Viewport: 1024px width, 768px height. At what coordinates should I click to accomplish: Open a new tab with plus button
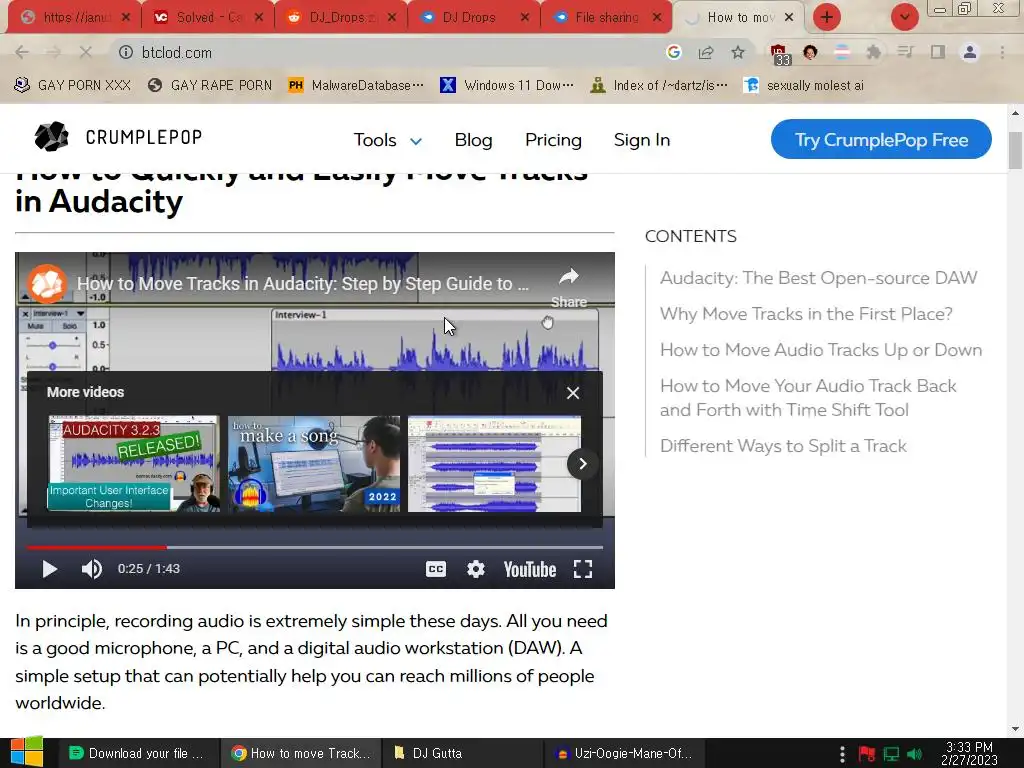click(827, 17)
